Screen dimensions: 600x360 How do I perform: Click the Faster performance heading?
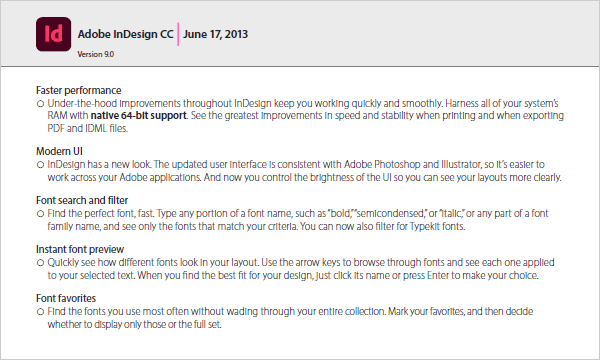coord(78,90)
